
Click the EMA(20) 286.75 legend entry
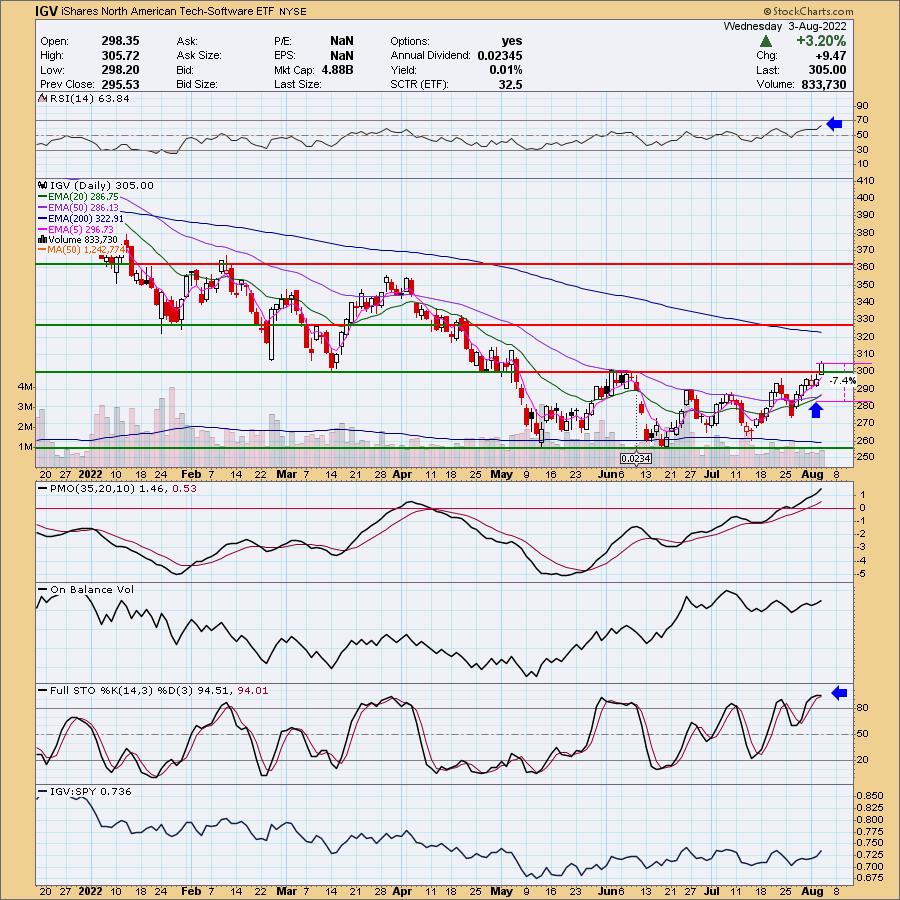point(78,197)
